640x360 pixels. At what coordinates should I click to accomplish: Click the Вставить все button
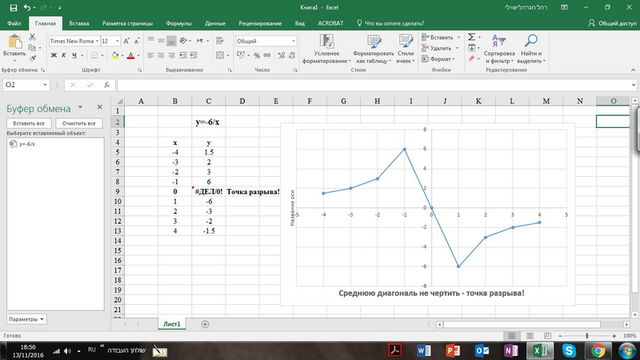click(29, 123)
